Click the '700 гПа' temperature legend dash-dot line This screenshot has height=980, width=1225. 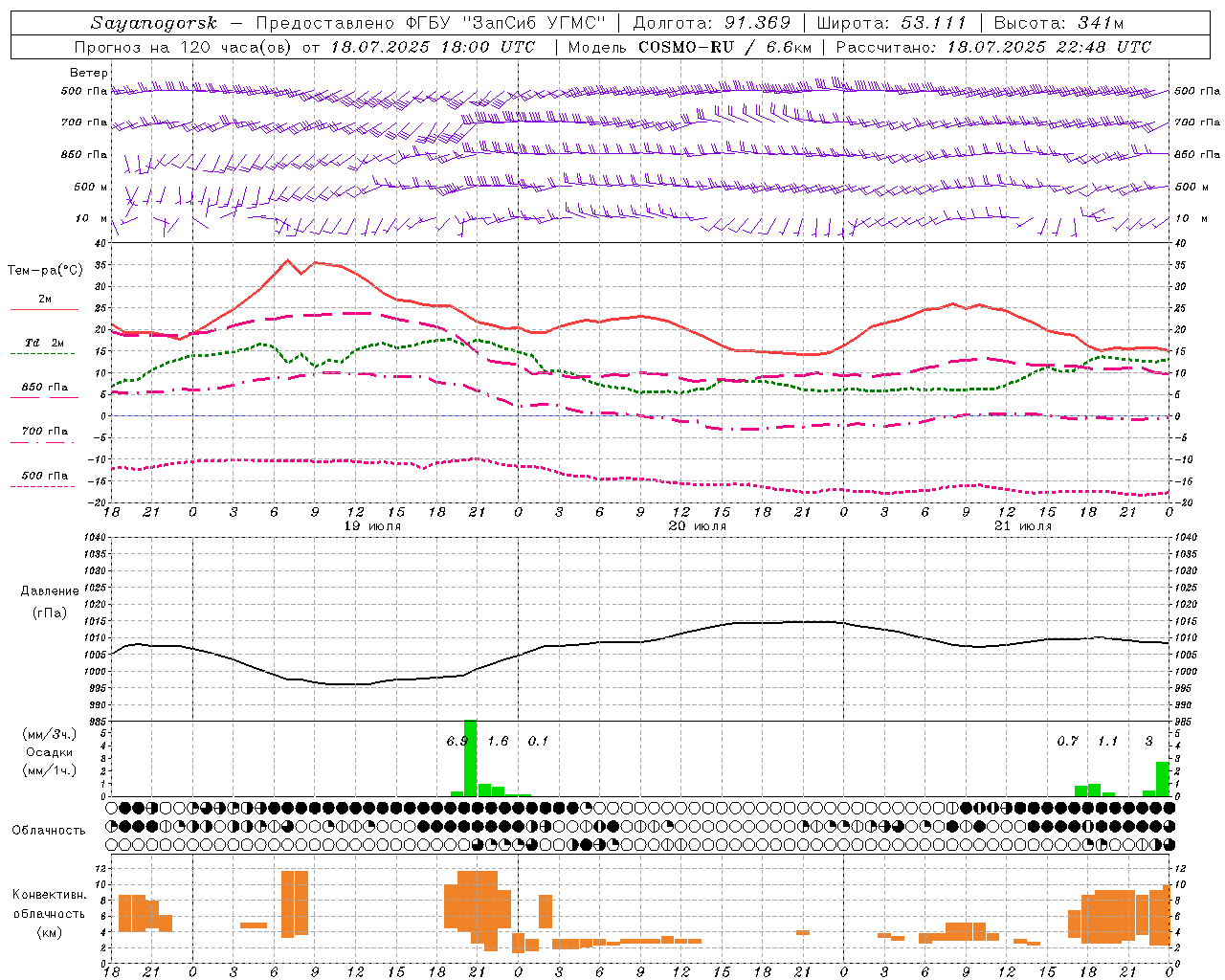point(43,442)
